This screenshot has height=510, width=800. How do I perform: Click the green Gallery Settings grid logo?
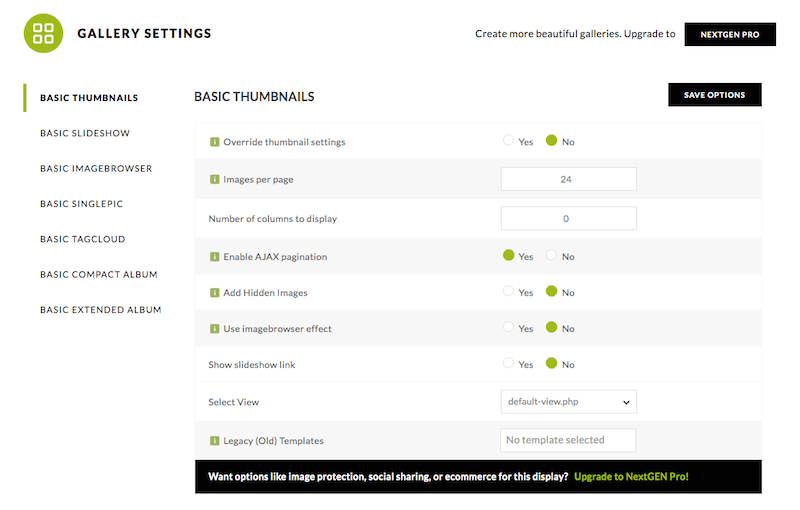coord(43,33)
